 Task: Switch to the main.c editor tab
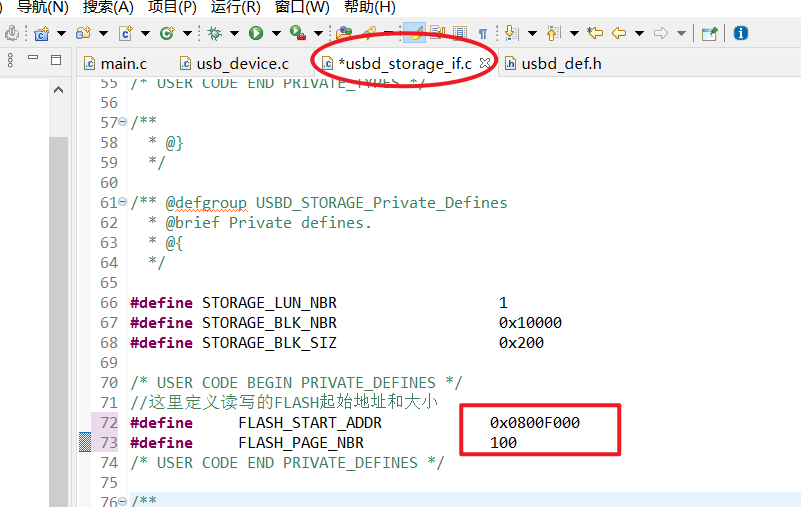(116, 63)
